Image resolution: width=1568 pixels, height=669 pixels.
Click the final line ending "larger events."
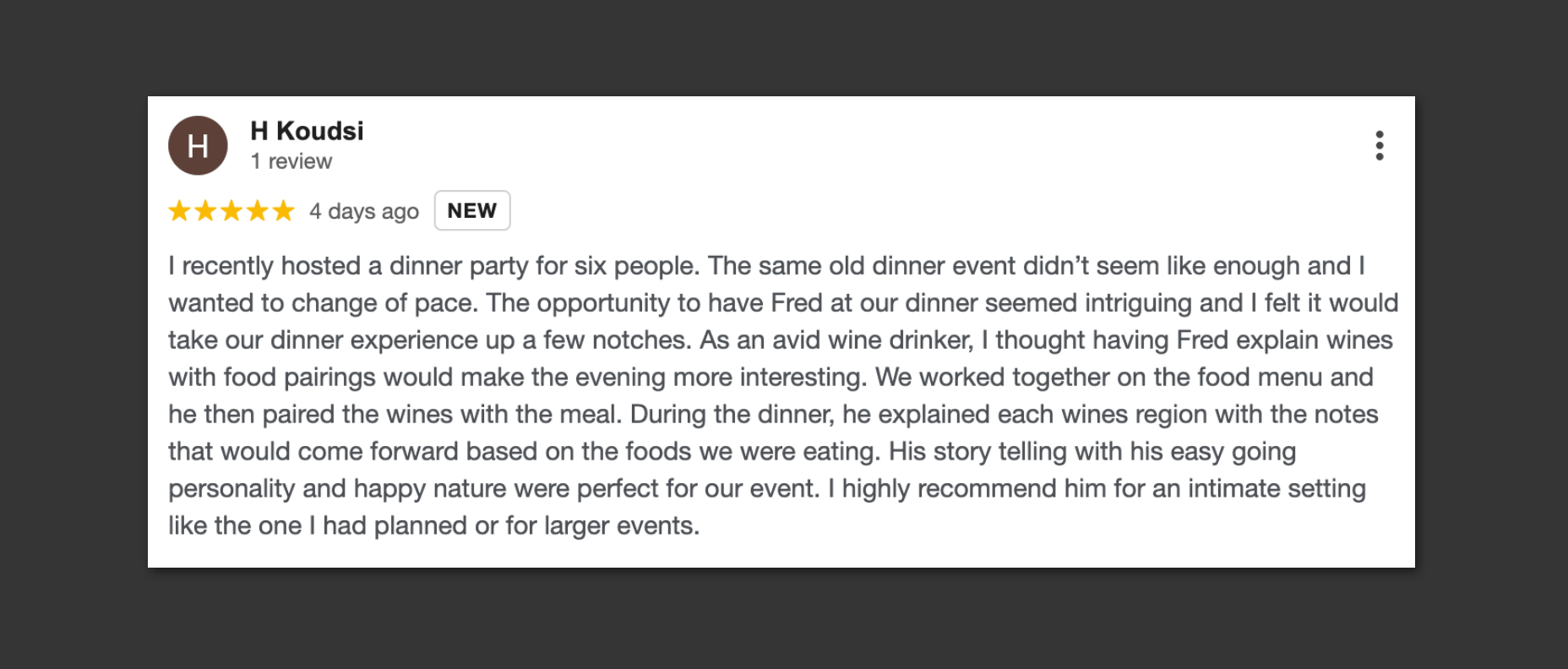433,526
